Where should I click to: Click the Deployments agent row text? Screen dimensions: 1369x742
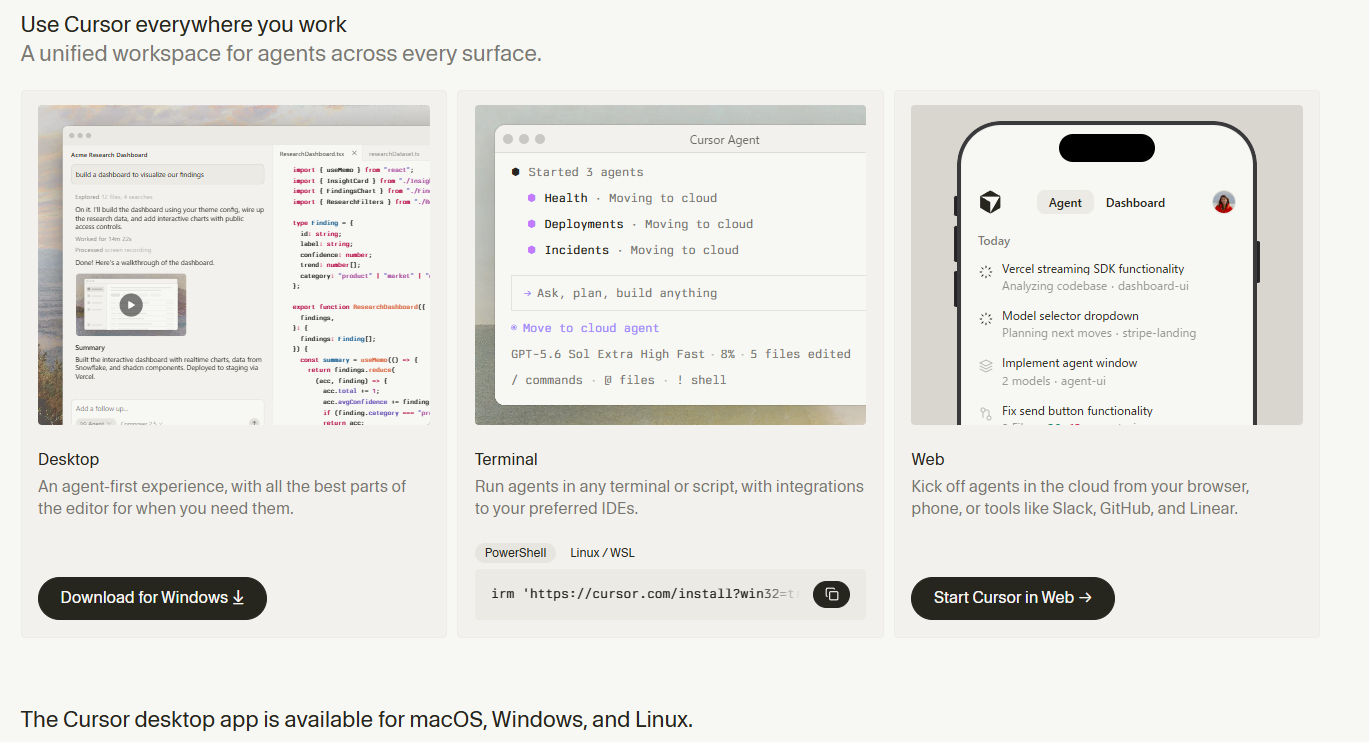pos(648,224)
